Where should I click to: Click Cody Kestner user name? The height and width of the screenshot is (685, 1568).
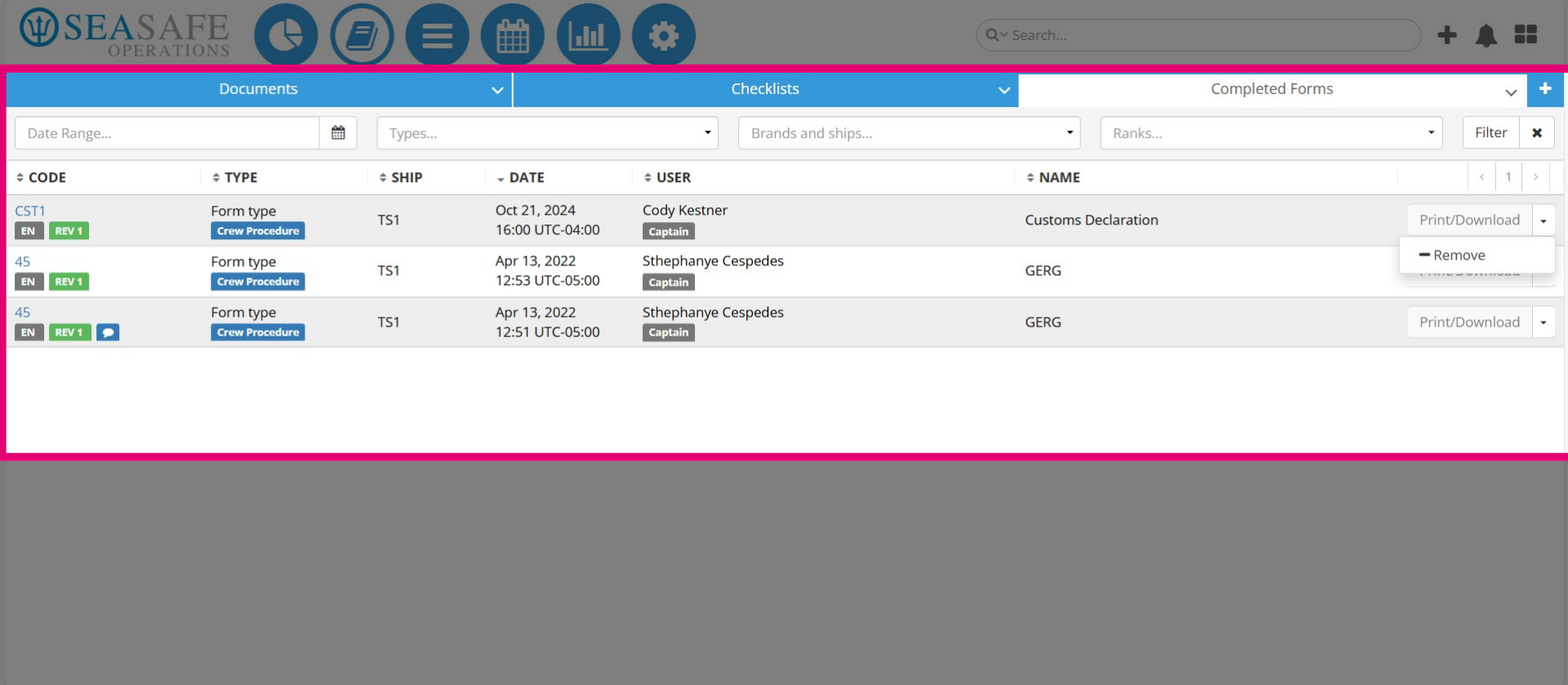(x=685, y=211)
